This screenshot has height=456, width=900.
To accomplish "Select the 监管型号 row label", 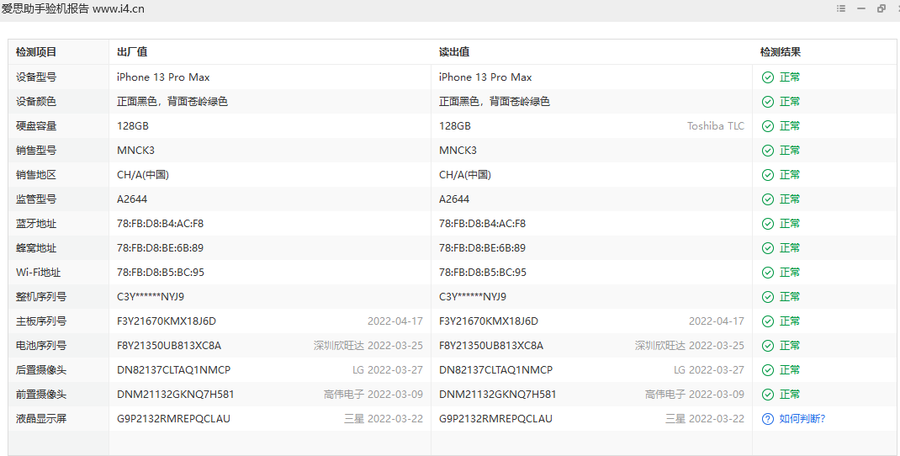I will (36, 199).
